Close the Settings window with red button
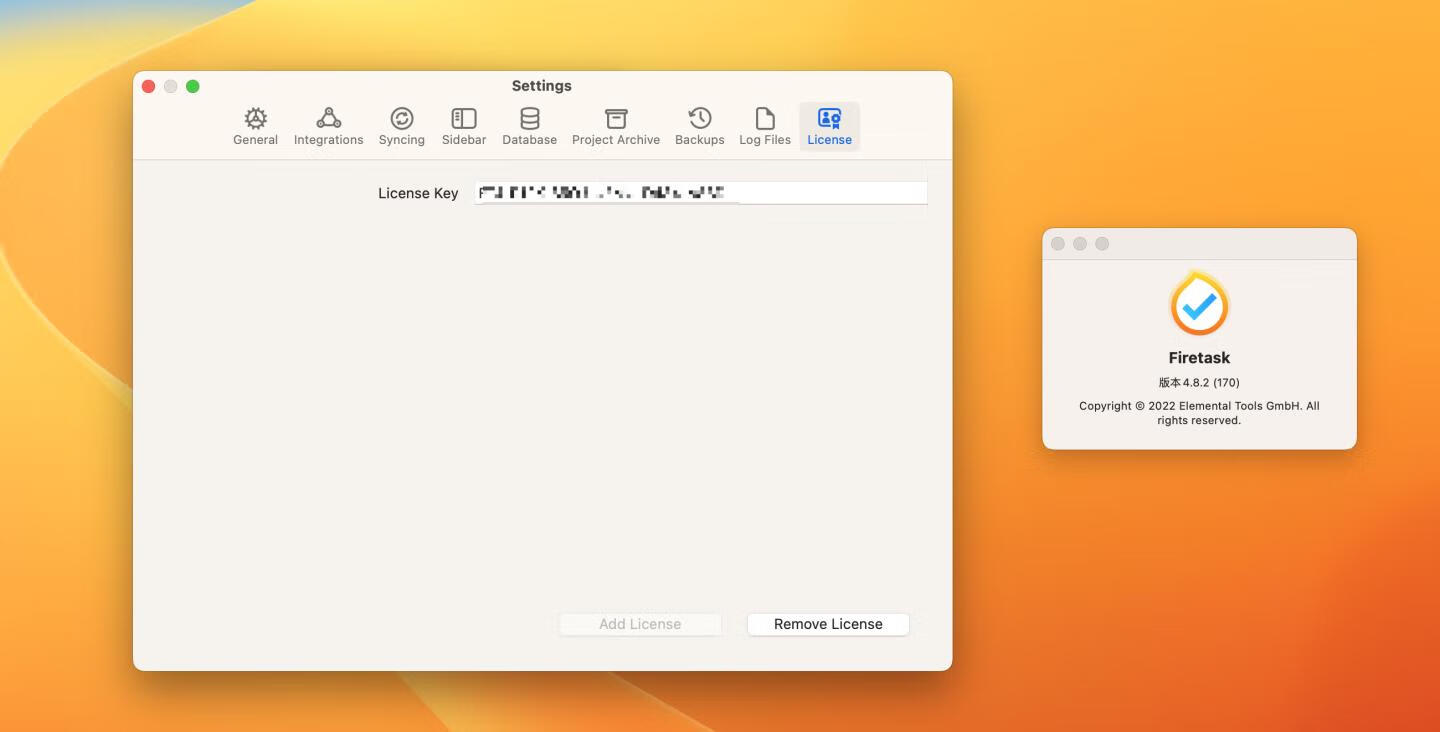Viewport: 1440px width, 732px height. (148, 86)
